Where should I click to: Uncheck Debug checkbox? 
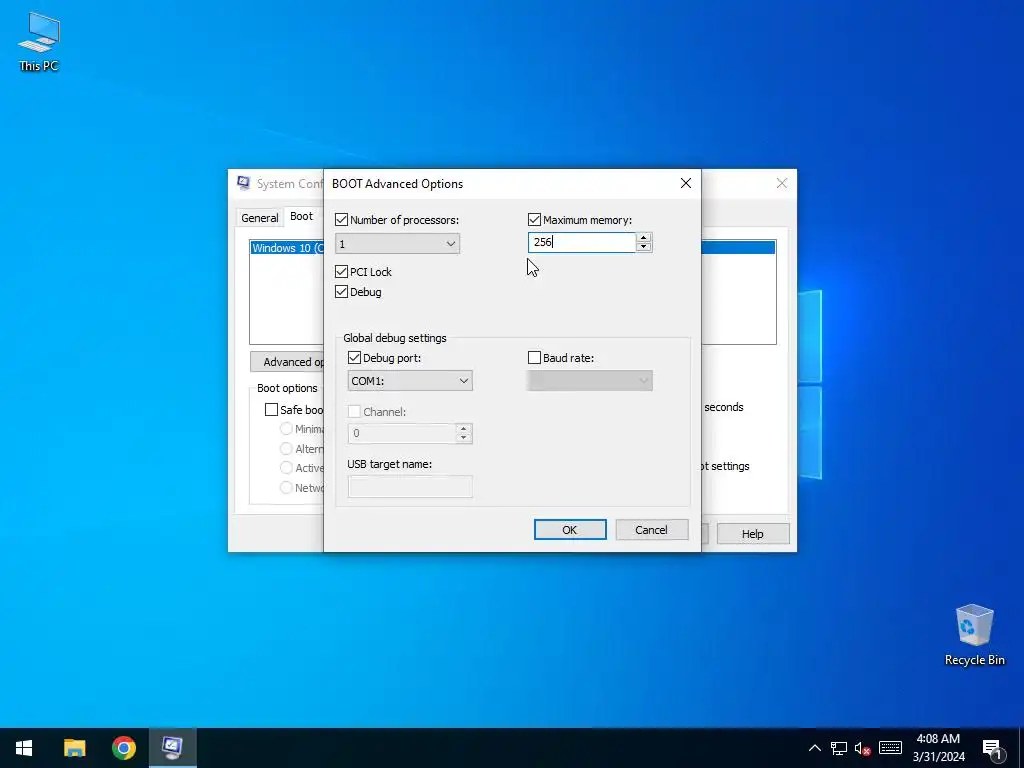coord(341,292)
